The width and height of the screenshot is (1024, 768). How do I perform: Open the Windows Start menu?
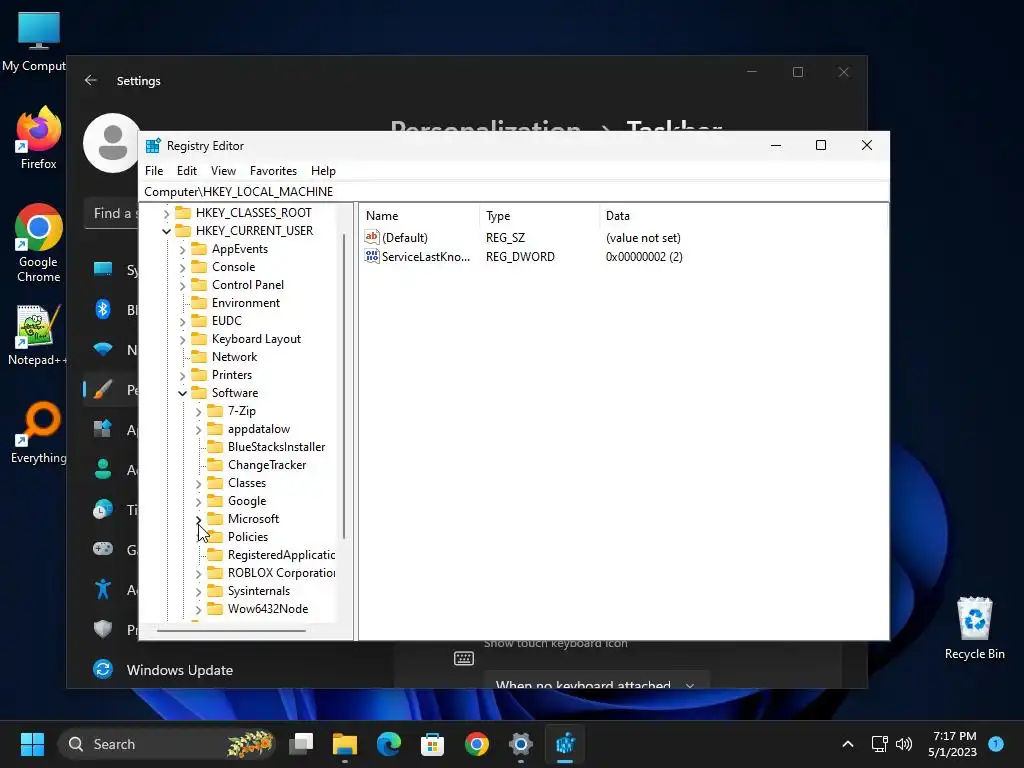(x=32, y=744)
